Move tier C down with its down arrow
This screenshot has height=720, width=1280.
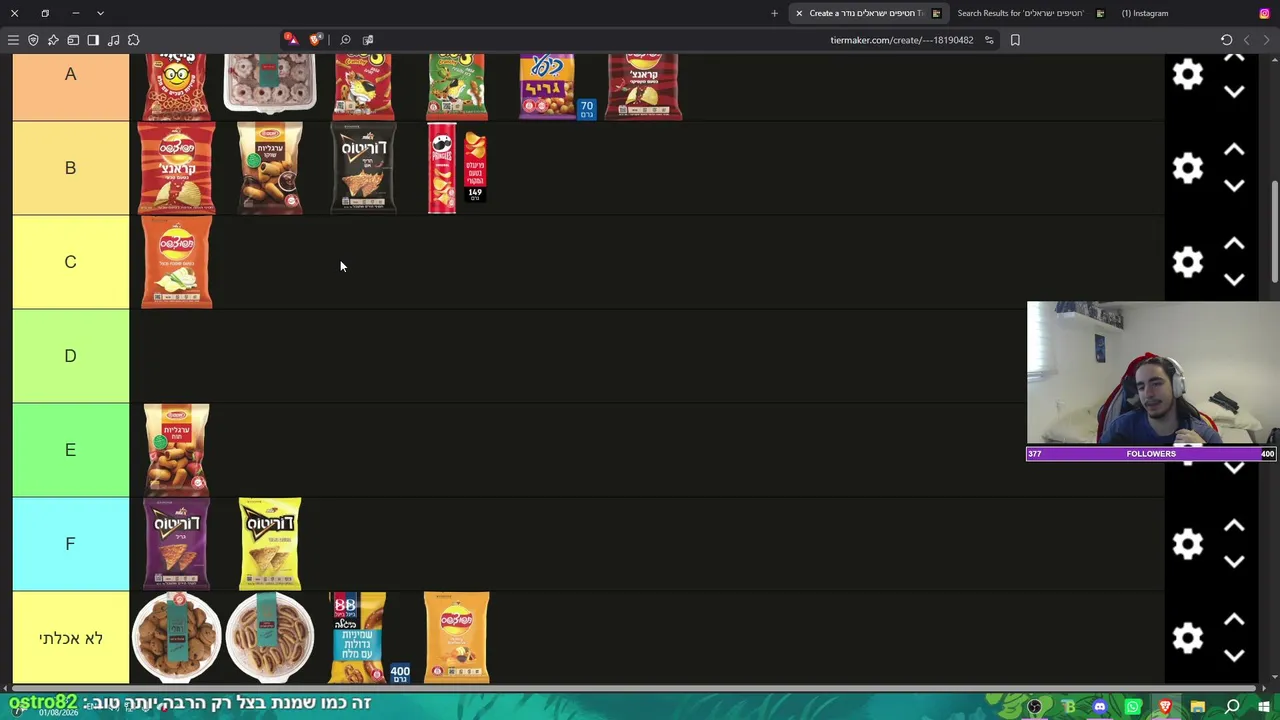[x=1234, y=280]
